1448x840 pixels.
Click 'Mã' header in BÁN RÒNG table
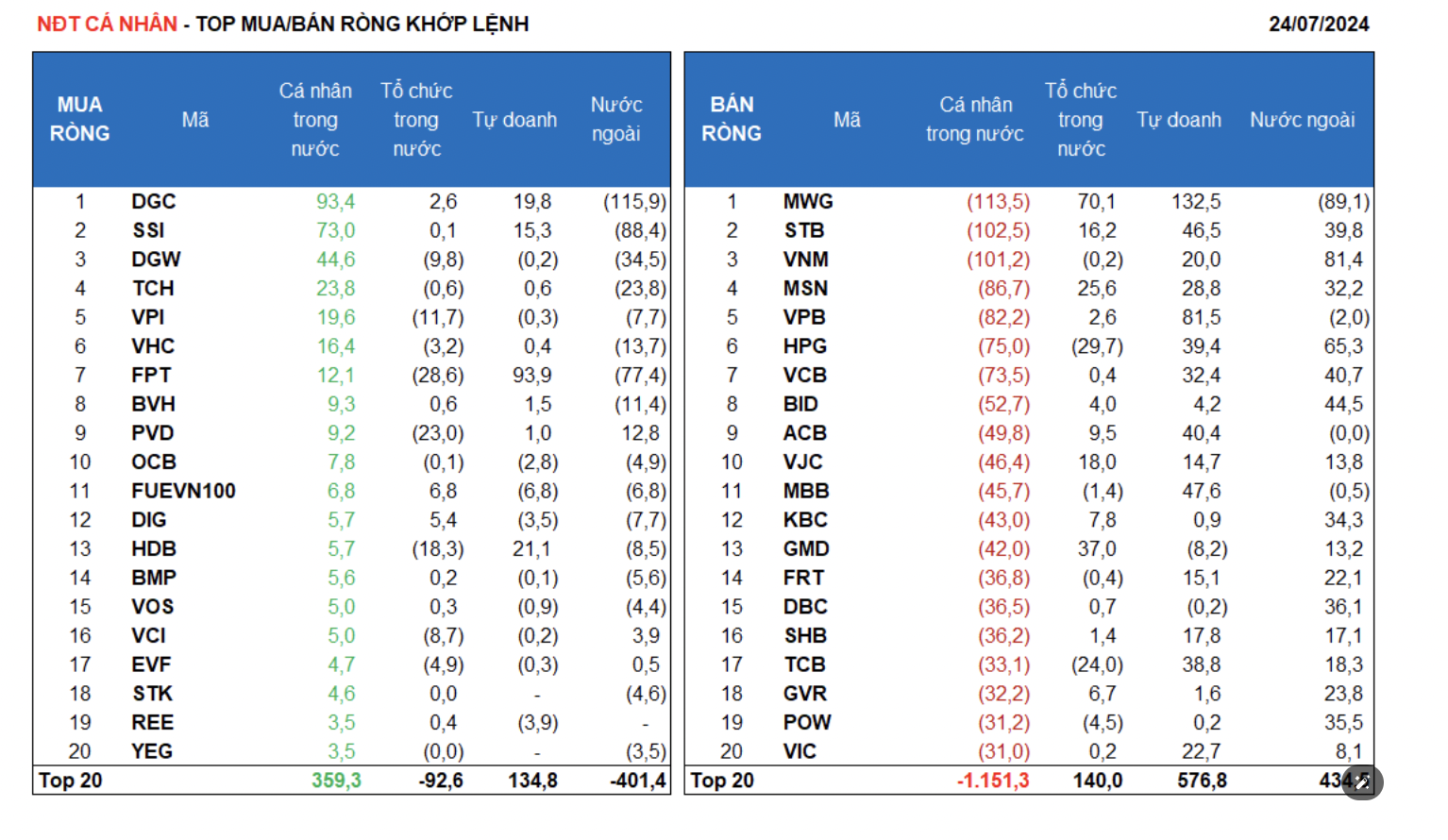(847, 120)
